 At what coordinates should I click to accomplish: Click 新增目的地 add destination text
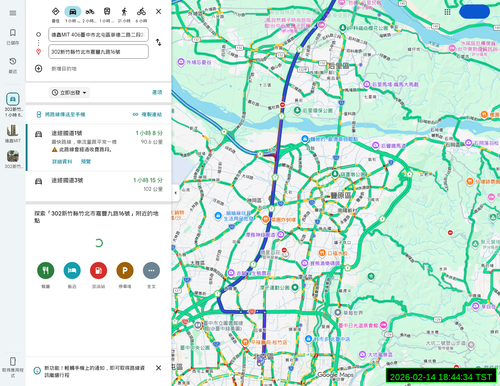click(64, 69)
